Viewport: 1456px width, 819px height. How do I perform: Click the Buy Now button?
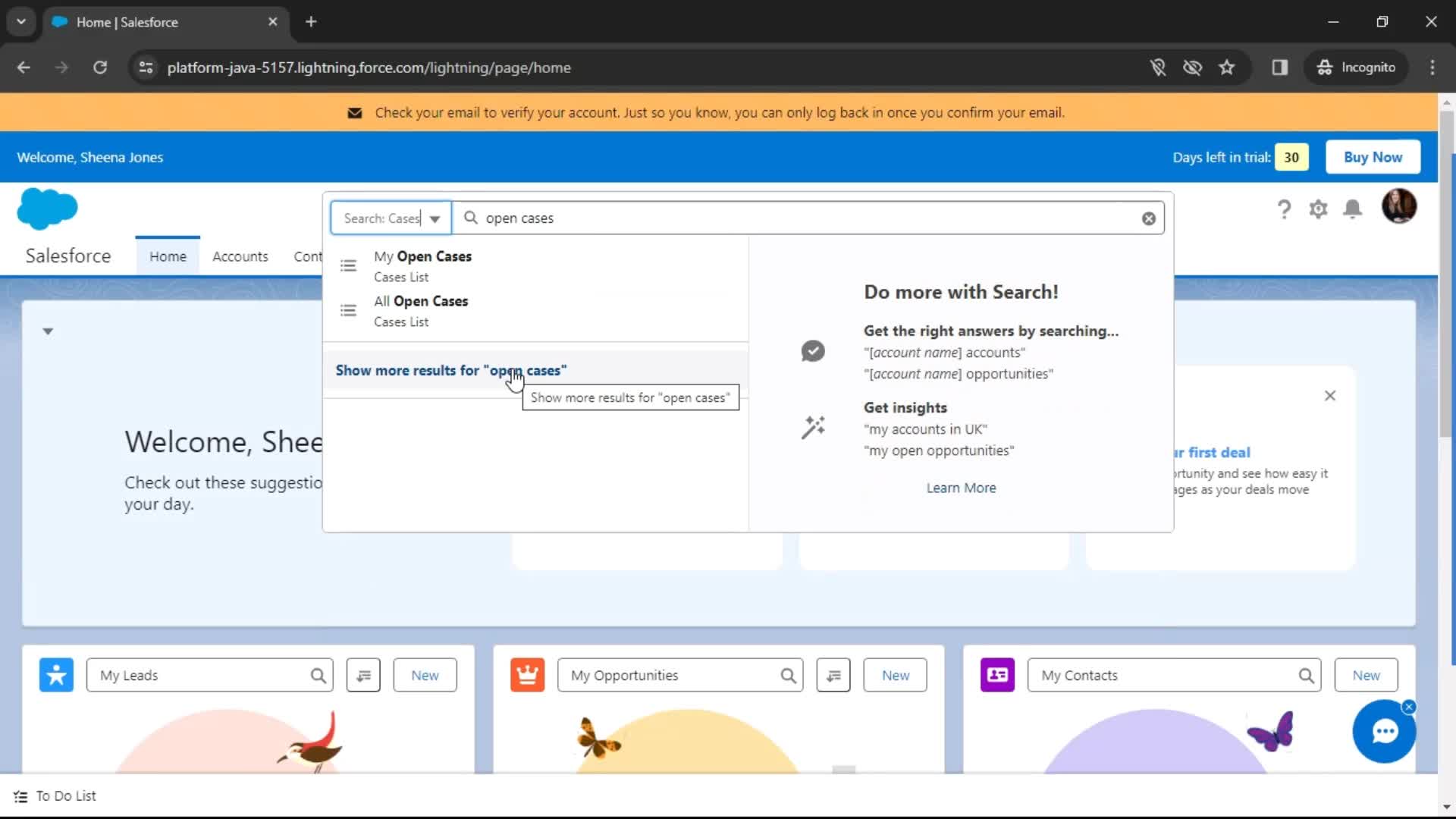1373,157
